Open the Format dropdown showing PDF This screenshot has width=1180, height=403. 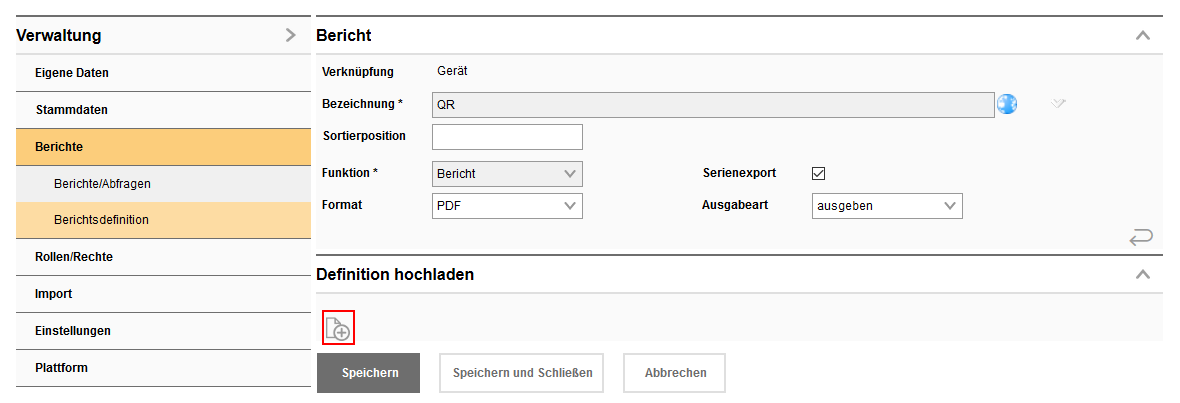pyautogui.click(x=507, y=206)
